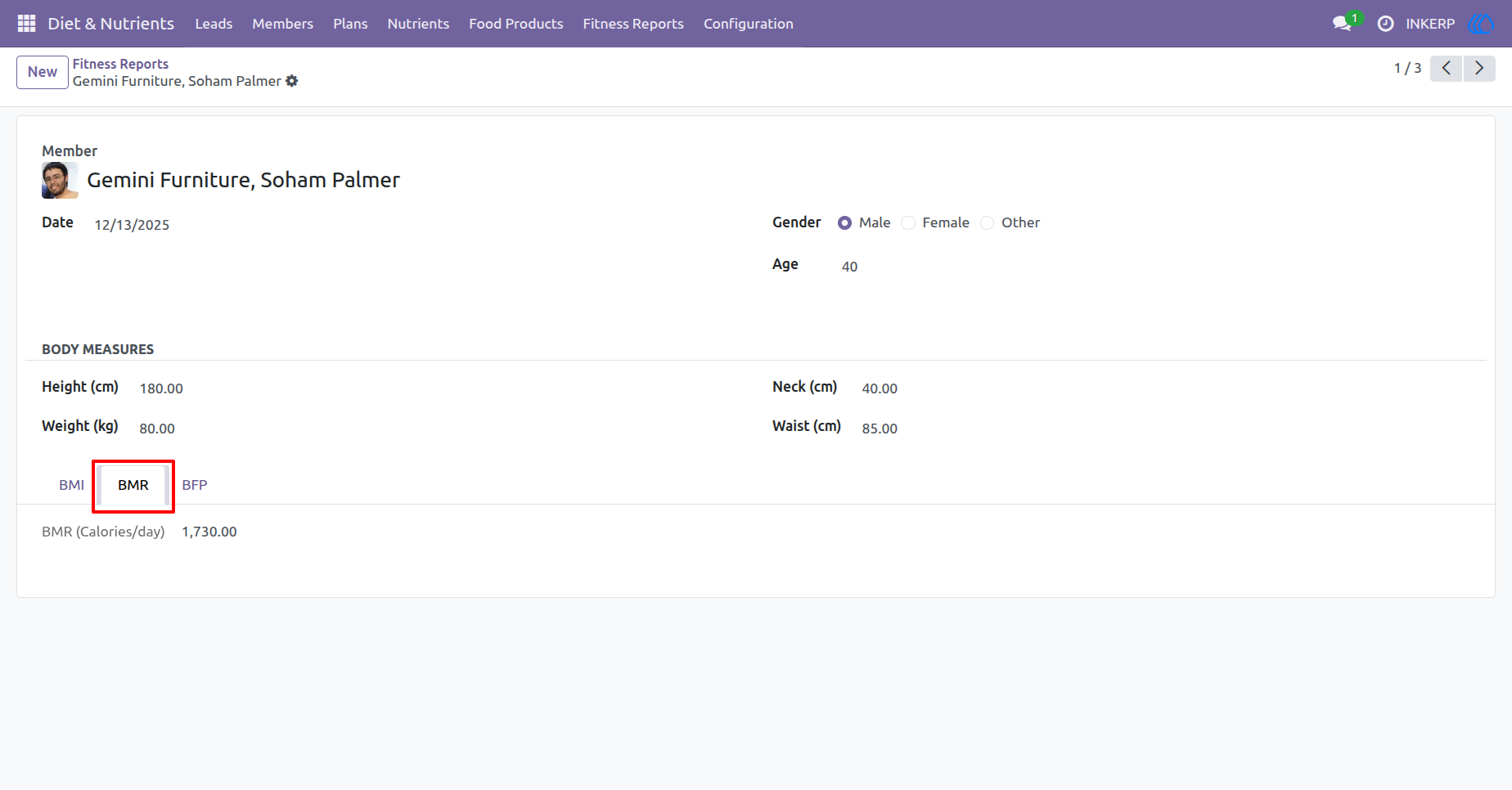The image size is (1512, 790).
Task: Select the Other gender radio button
Action: click(988, 223)
